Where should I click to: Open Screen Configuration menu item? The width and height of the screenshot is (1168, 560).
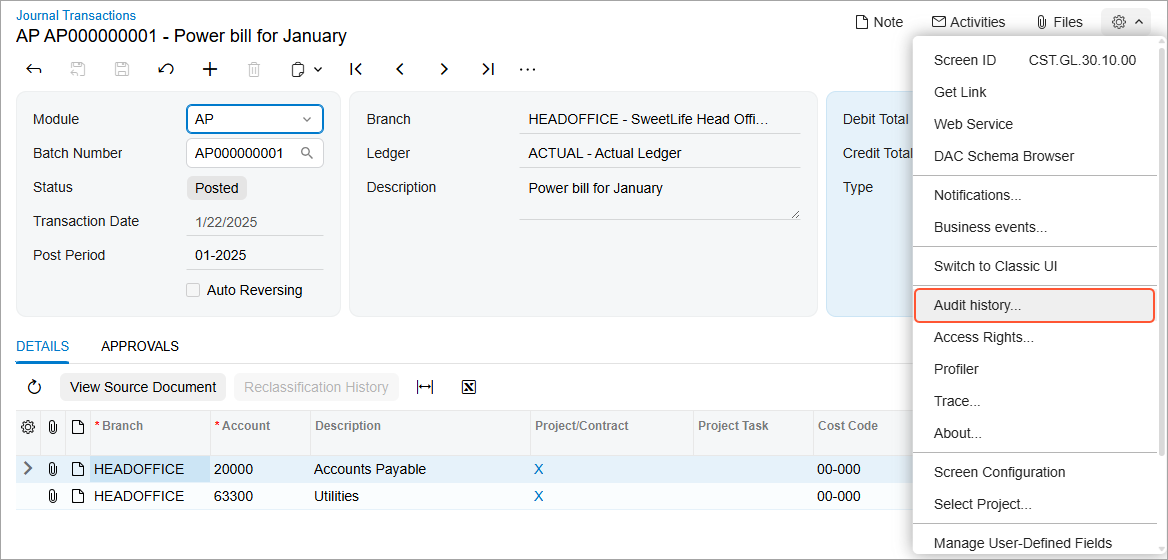pos(1035,472)
